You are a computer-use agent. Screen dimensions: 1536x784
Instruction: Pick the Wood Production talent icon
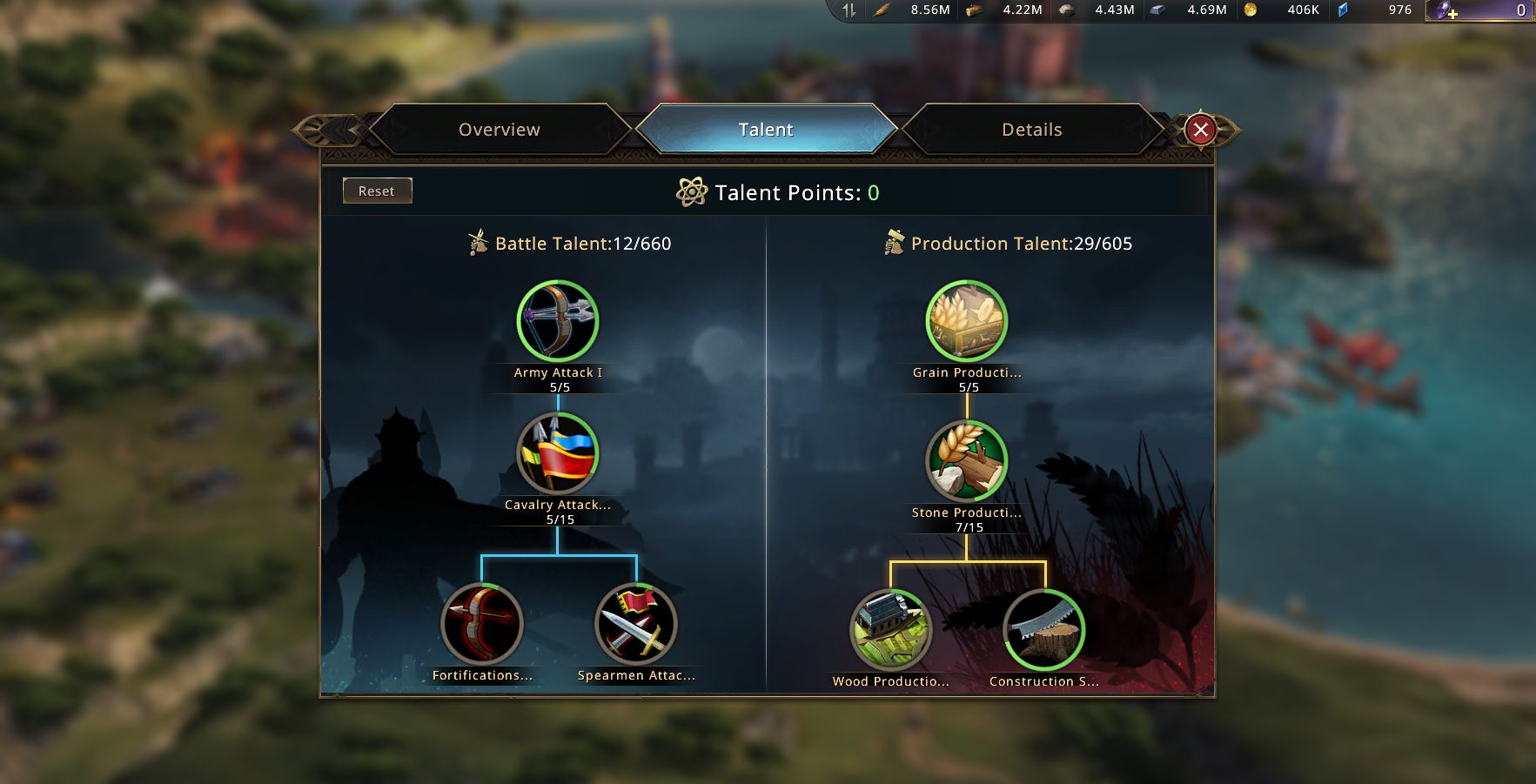[x=890, y=630]
